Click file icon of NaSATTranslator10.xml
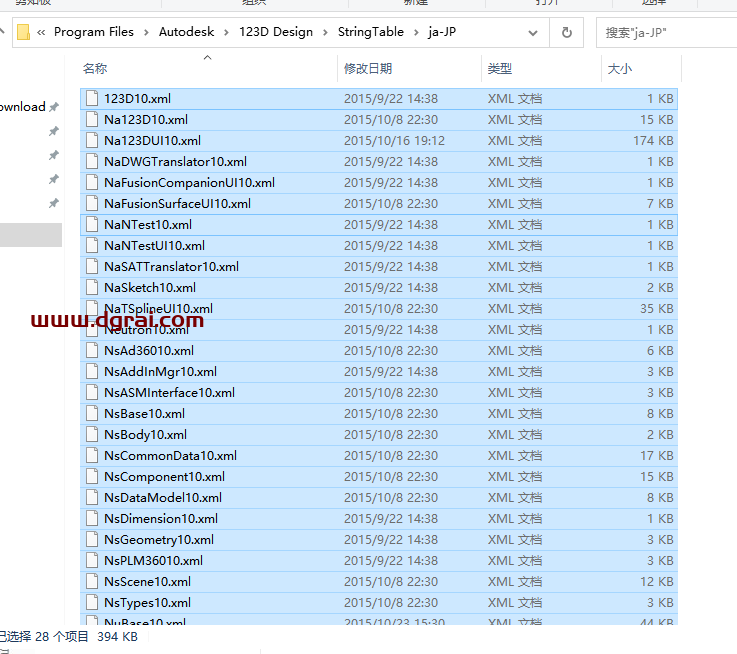Image resolution: width=737 pixels, height=654 pixels. 92,267
